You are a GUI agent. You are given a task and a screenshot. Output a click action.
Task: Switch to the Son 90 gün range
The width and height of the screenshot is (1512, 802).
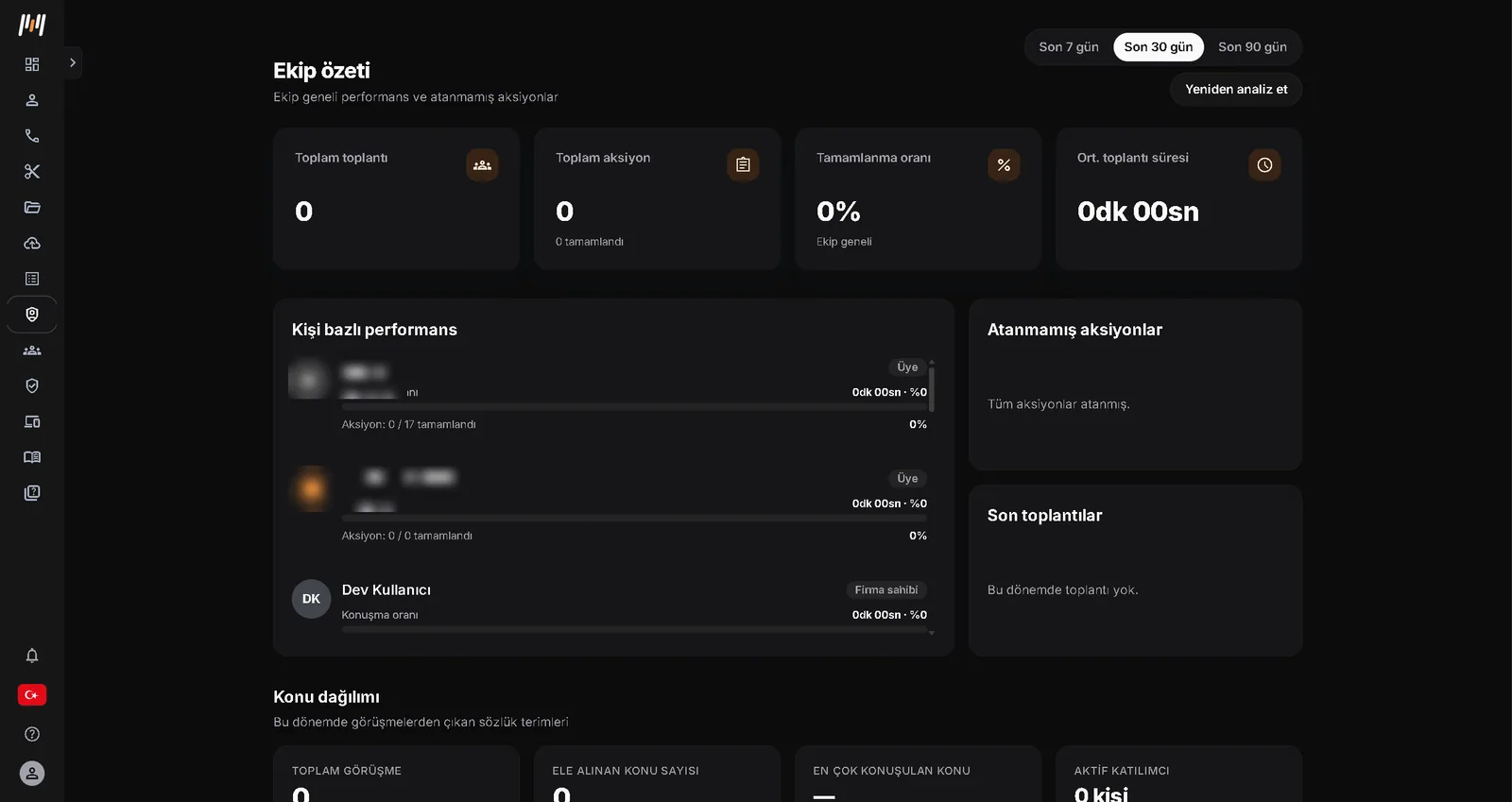[x=1252, y=47]
